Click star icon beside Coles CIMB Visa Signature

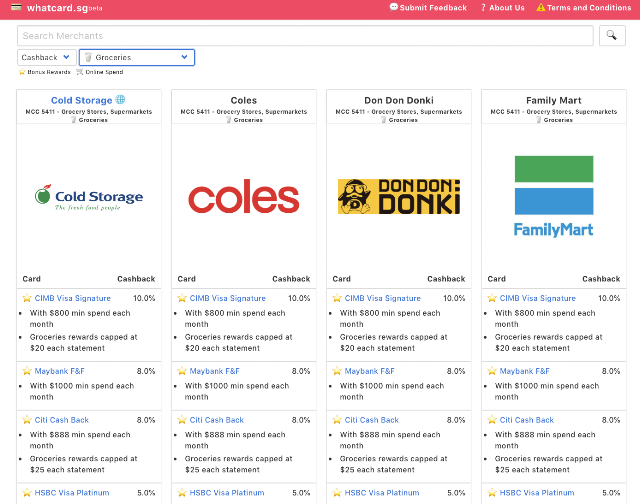click(x=182, y=298)
